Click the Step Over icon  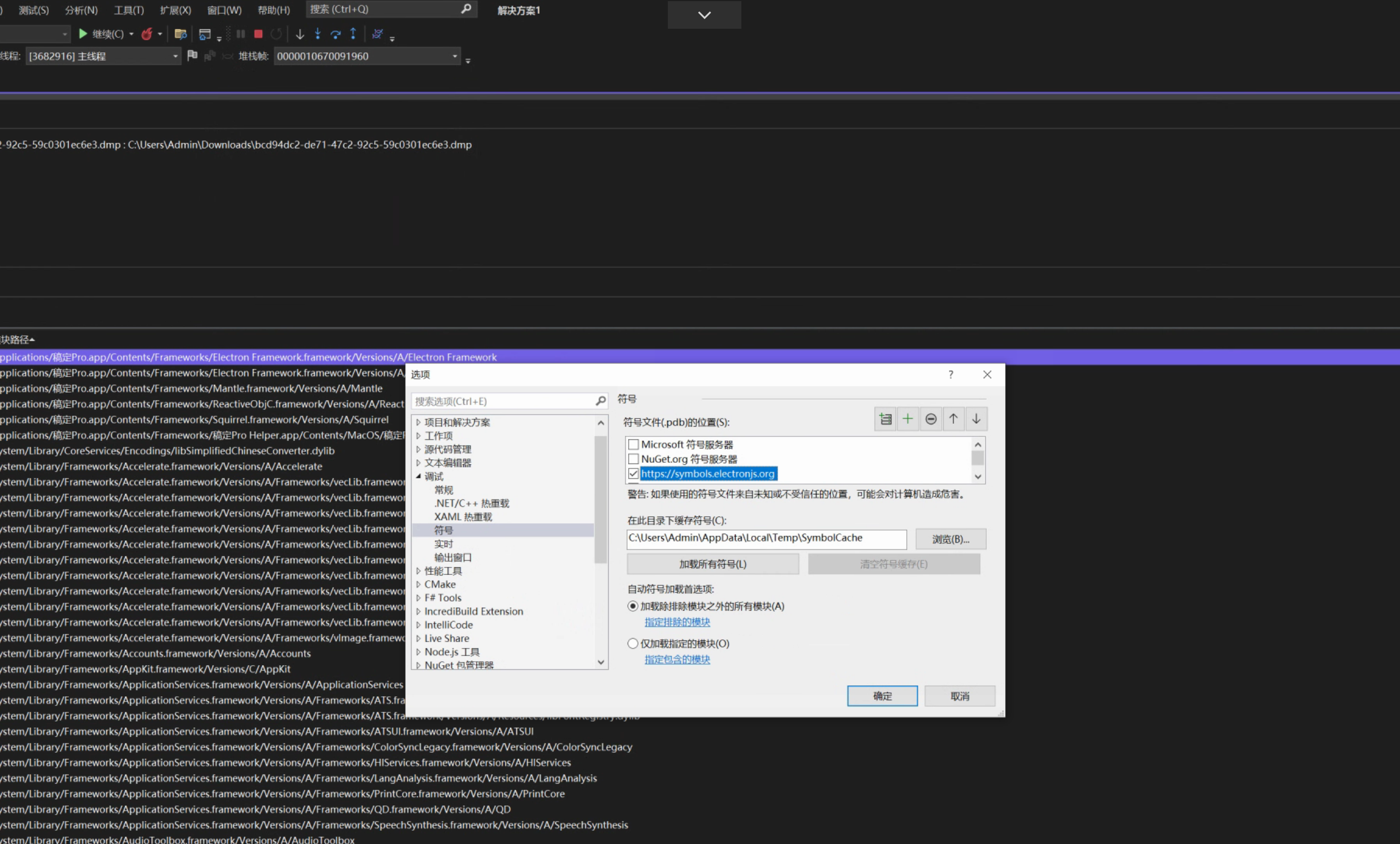pos(336,34)
